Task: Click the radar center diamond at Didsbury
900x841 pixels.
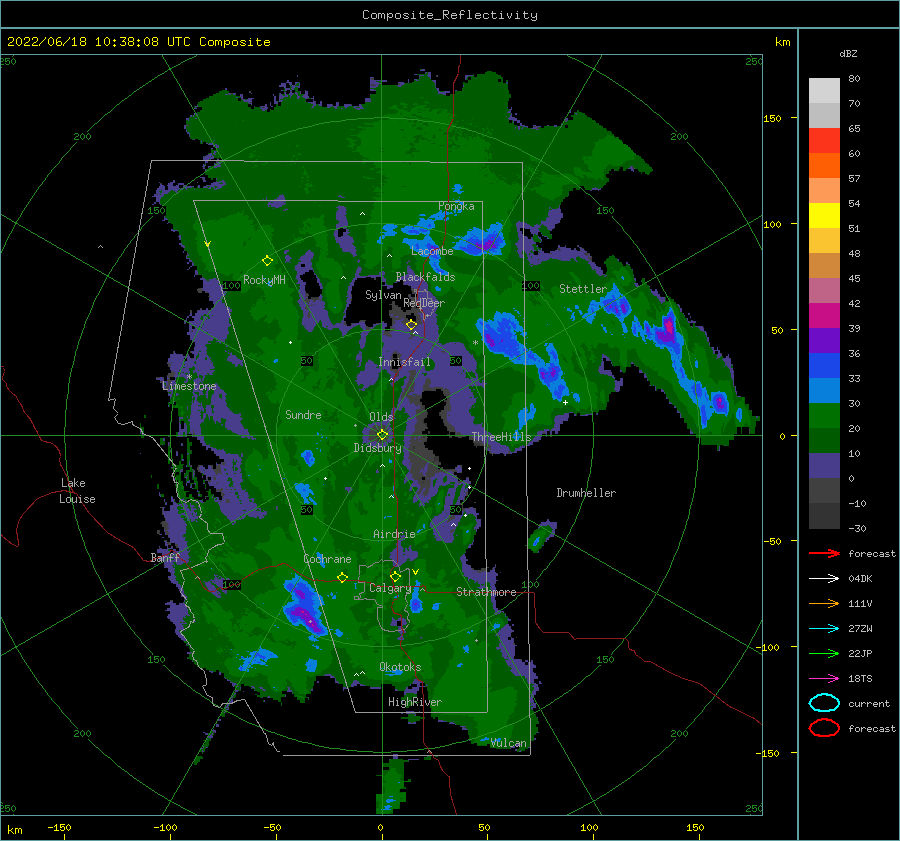Action: pos(382,435)
